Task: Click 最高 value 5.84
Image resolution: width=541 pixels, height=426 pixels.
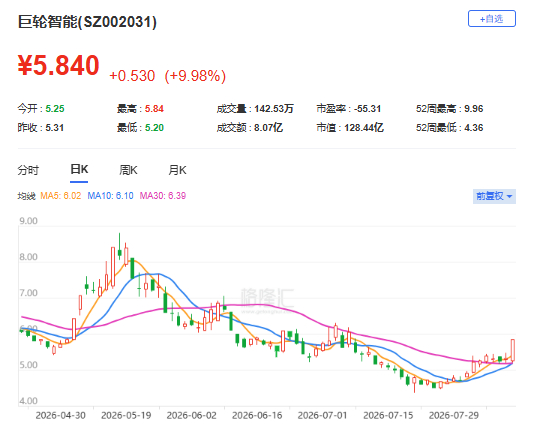Action: (154, 109)
